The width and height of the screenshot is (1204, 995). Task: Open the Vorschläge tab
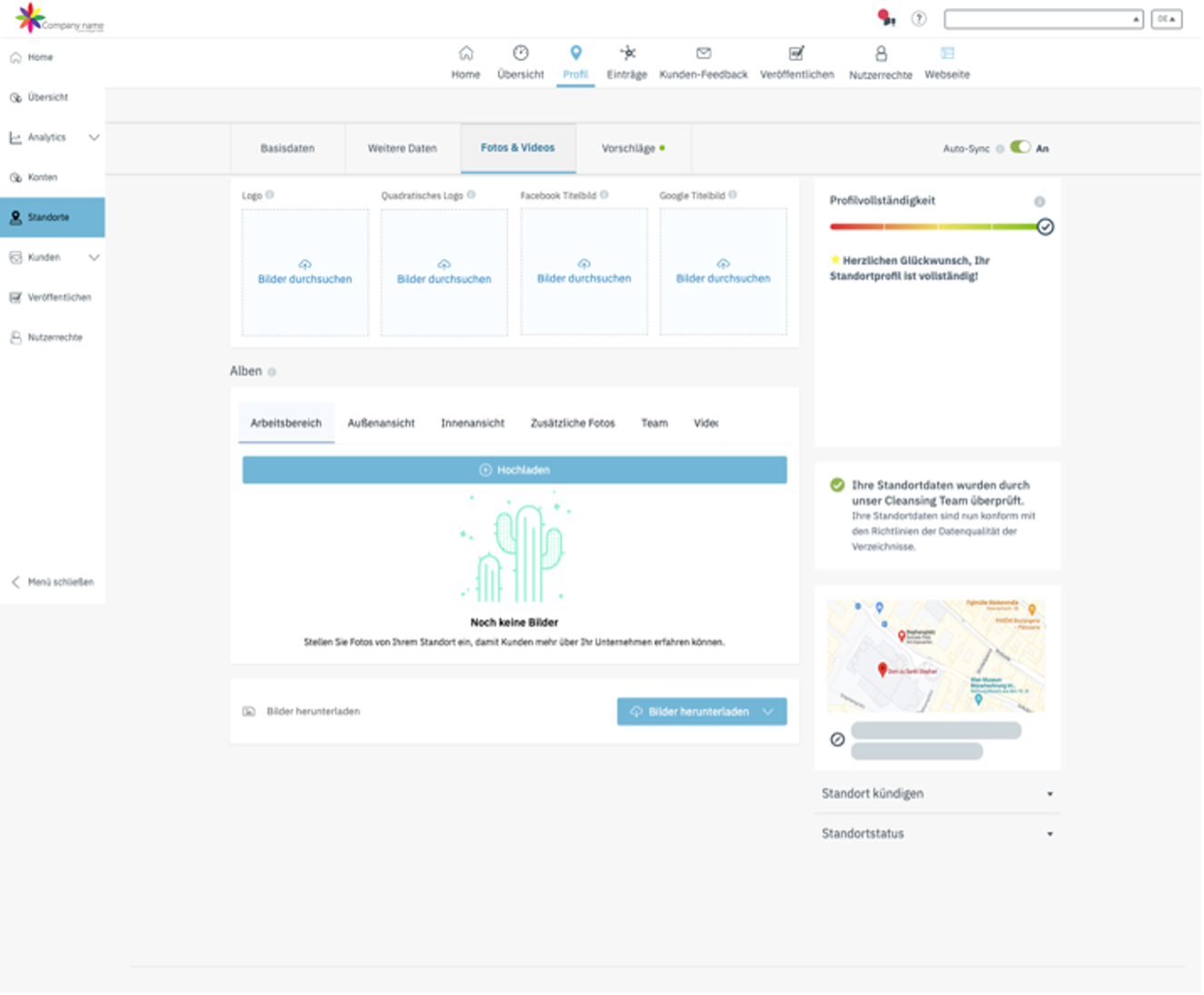click(x=635, y=149)
